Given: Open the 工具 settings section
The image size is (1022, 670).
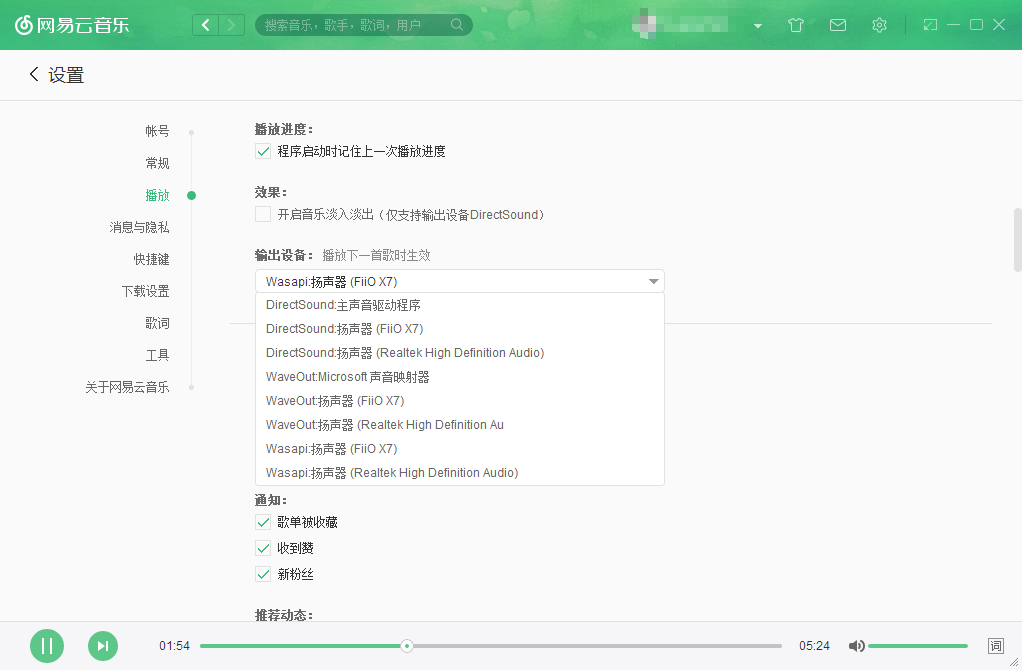Looking at the screenshot, I should click(x=157, y=355).
